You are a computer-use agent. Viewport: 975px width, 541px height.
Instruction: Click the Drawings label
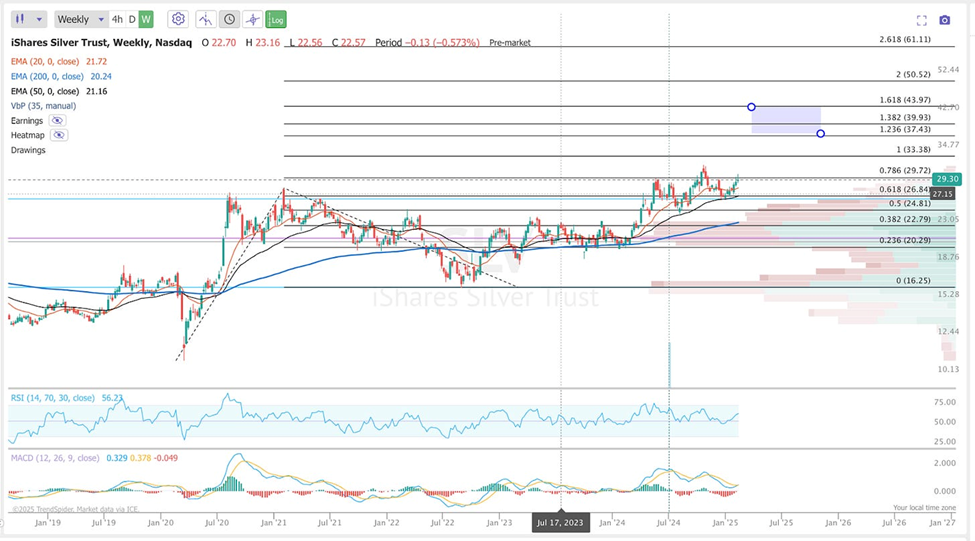click(28, 150)
